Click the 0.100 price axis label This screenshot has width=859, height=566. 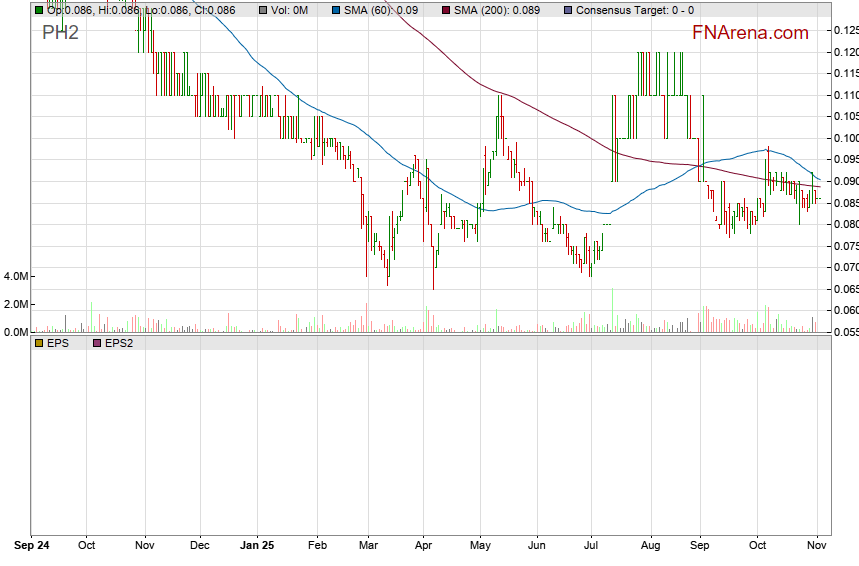pos(844,138)
